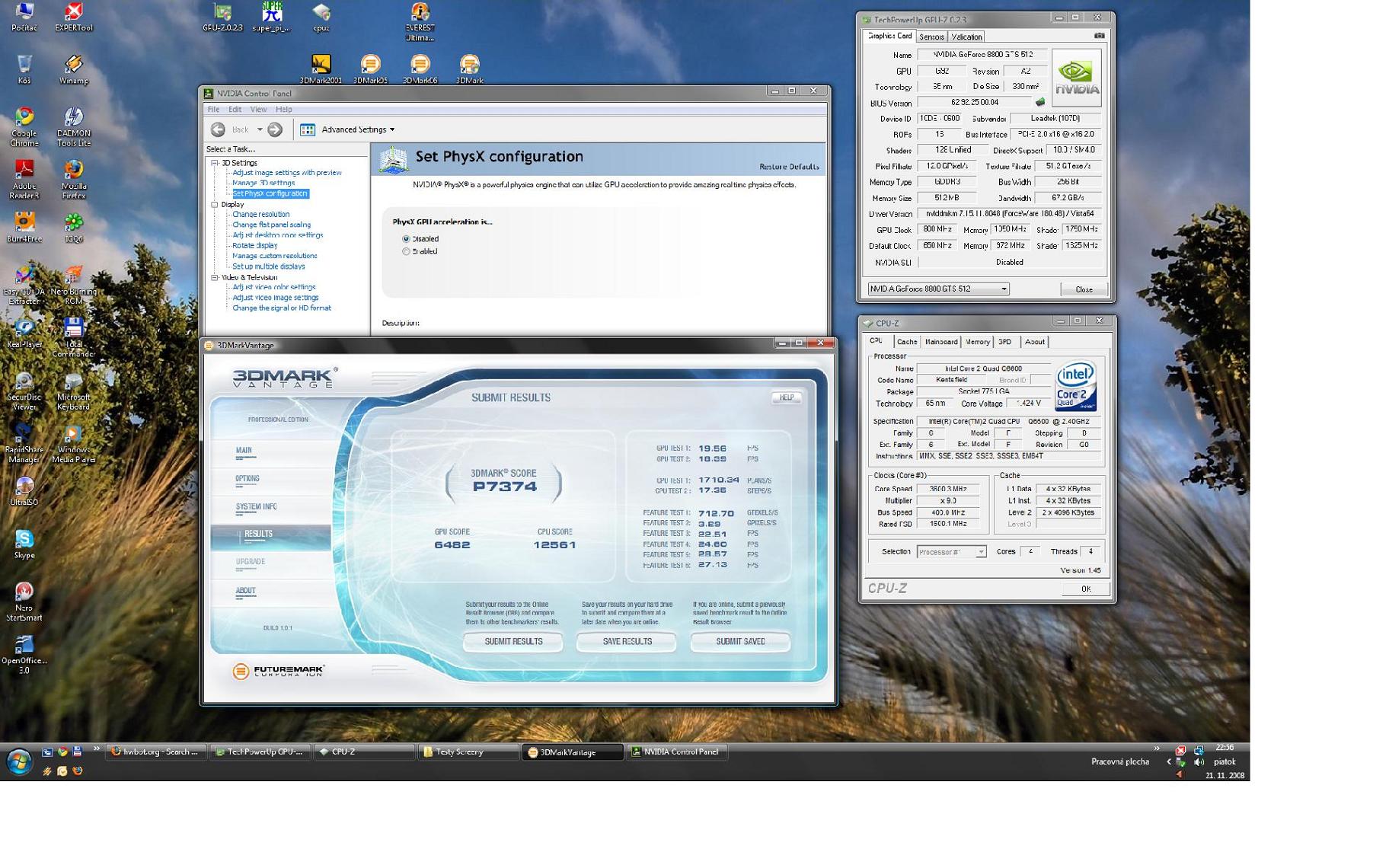The image size is (1389, 868).
Task: Switch to Testy Screeny taskbar button
Action: tap(467, 752)
